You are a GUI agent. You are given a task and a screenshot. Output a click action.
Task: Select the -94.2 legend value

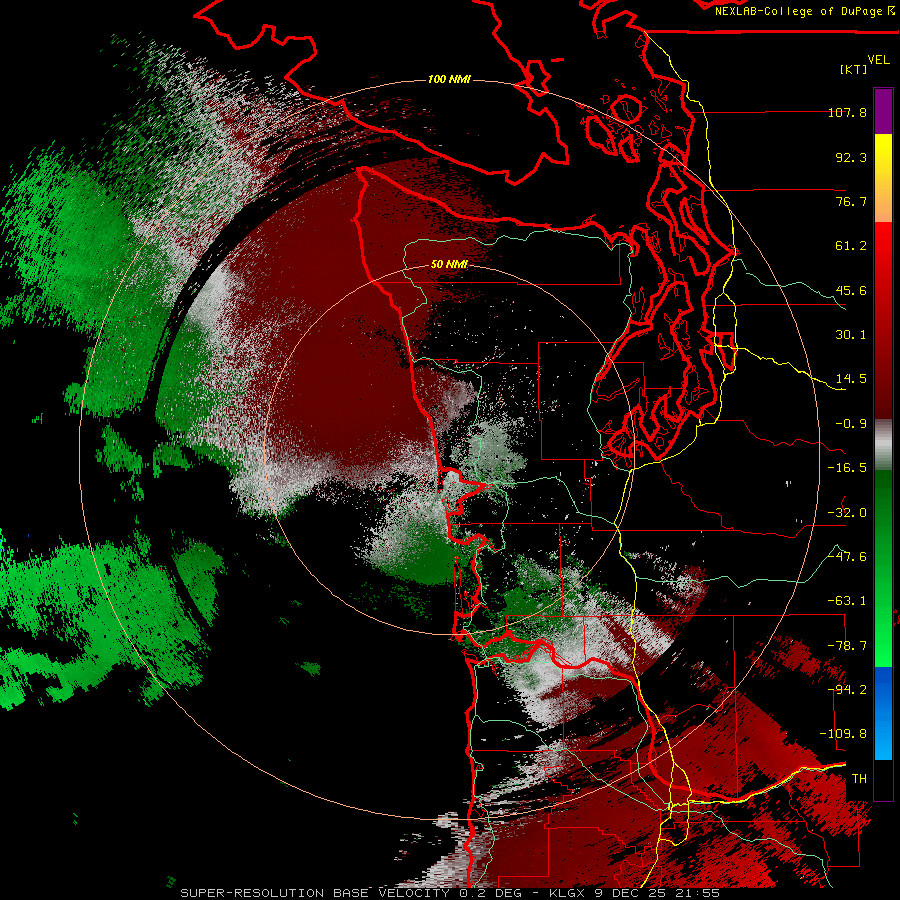(847, 690)
